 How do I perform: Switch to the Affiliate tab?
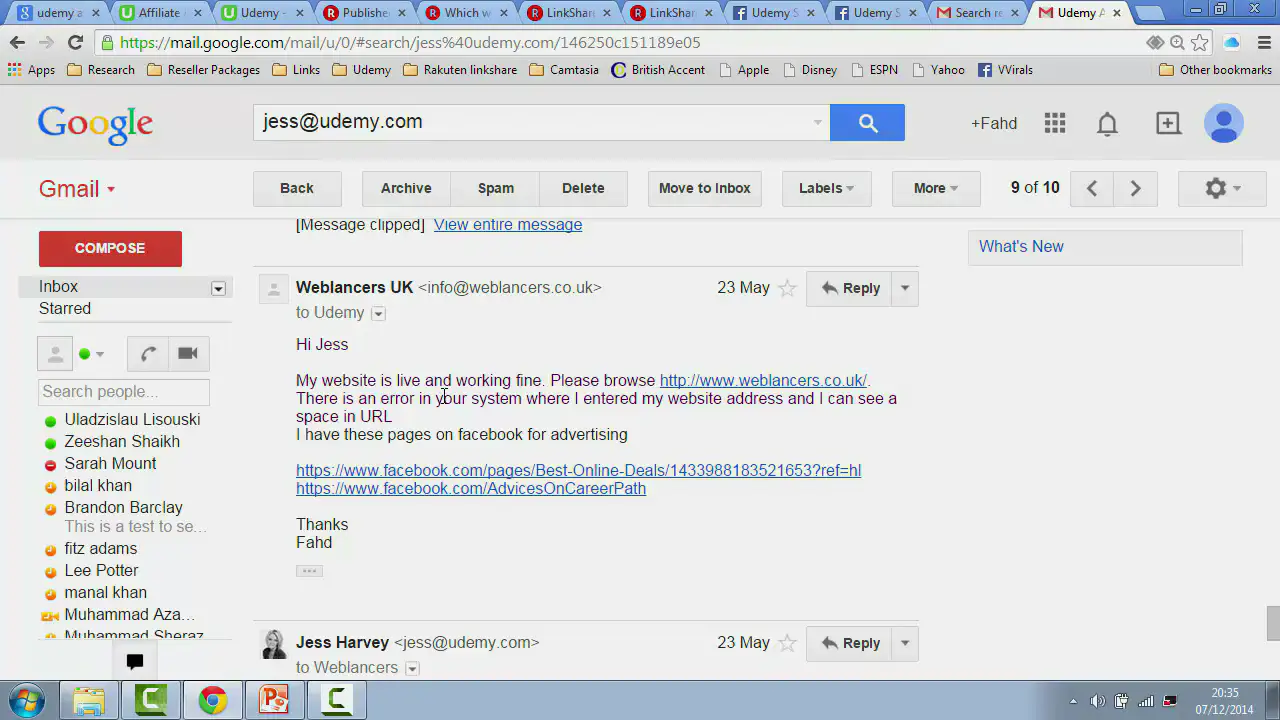[x=160, y=13]
